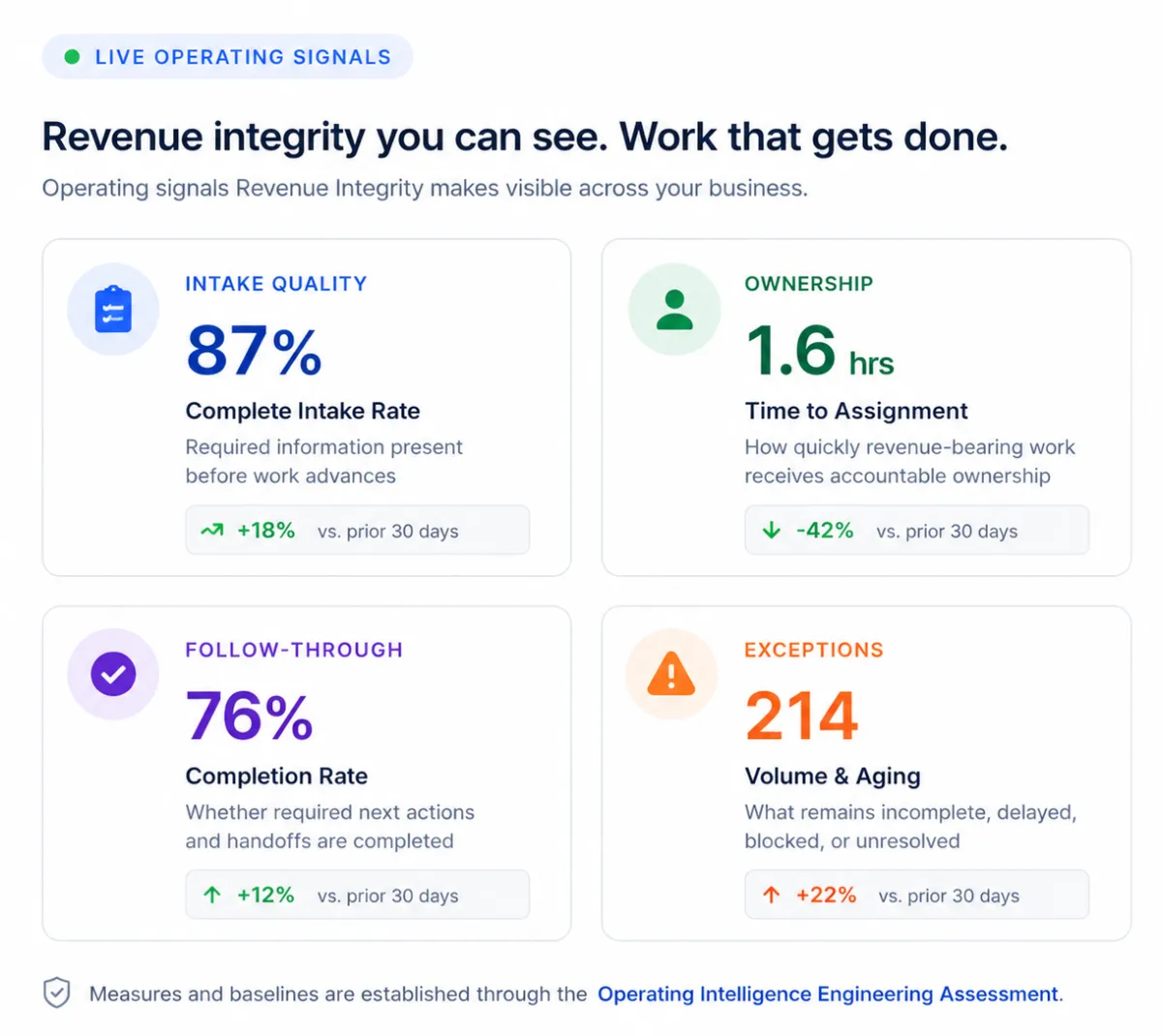Screen dimensions: 1162x1036
Task: Click the green up arrow beside +12%
Action: 212,895
